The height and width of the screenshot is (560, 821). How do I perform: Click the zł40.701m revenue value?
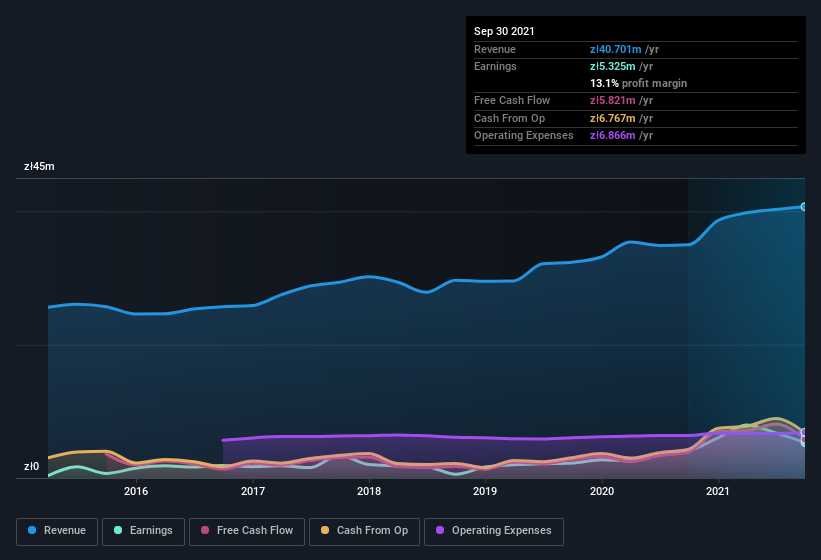pyautogui.click(x=616, y=49)
